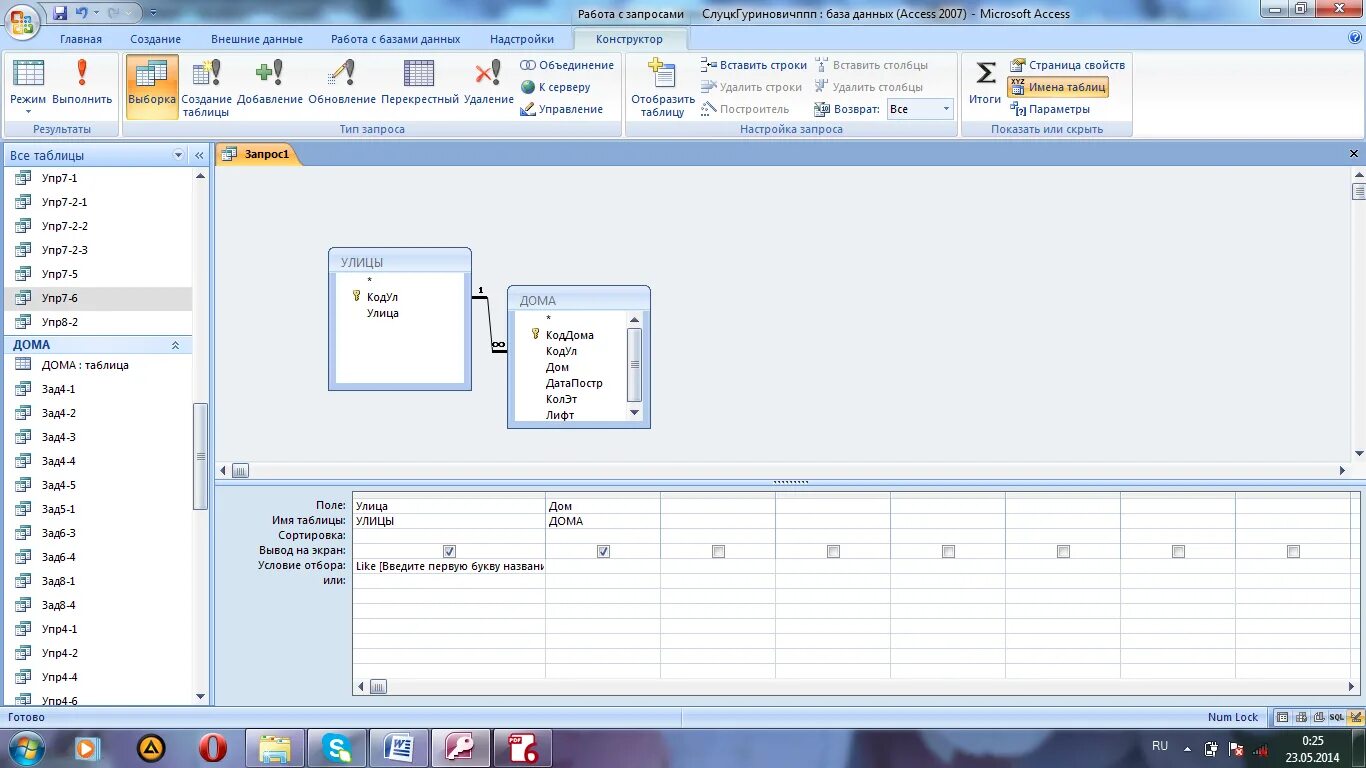Click the Windows Start button
1366x768 pixels.
pos(25,748)
